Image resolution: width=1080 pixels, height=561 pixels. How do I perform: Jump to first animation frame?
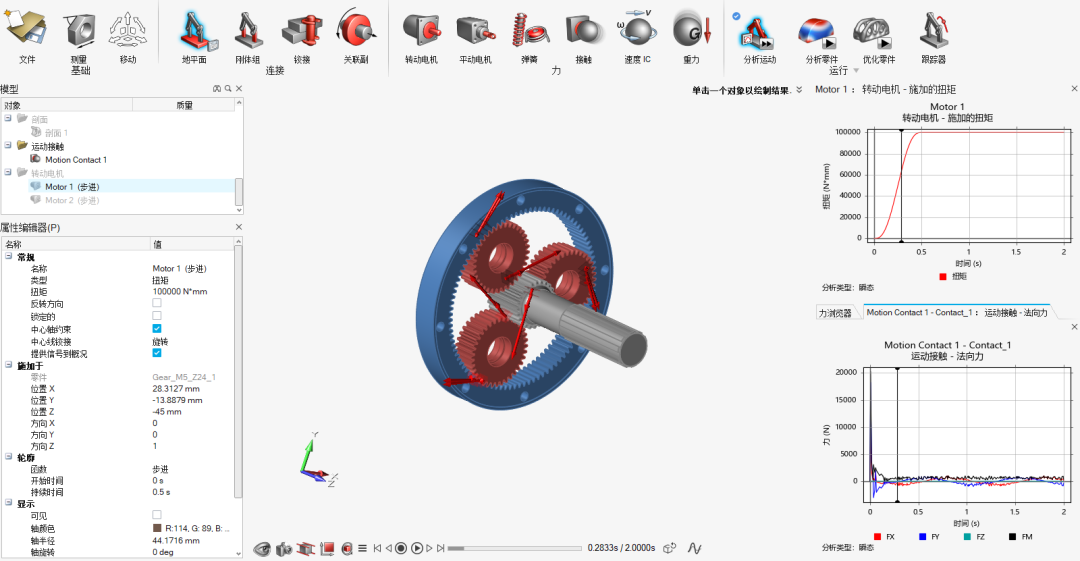(x=377, y=549)
